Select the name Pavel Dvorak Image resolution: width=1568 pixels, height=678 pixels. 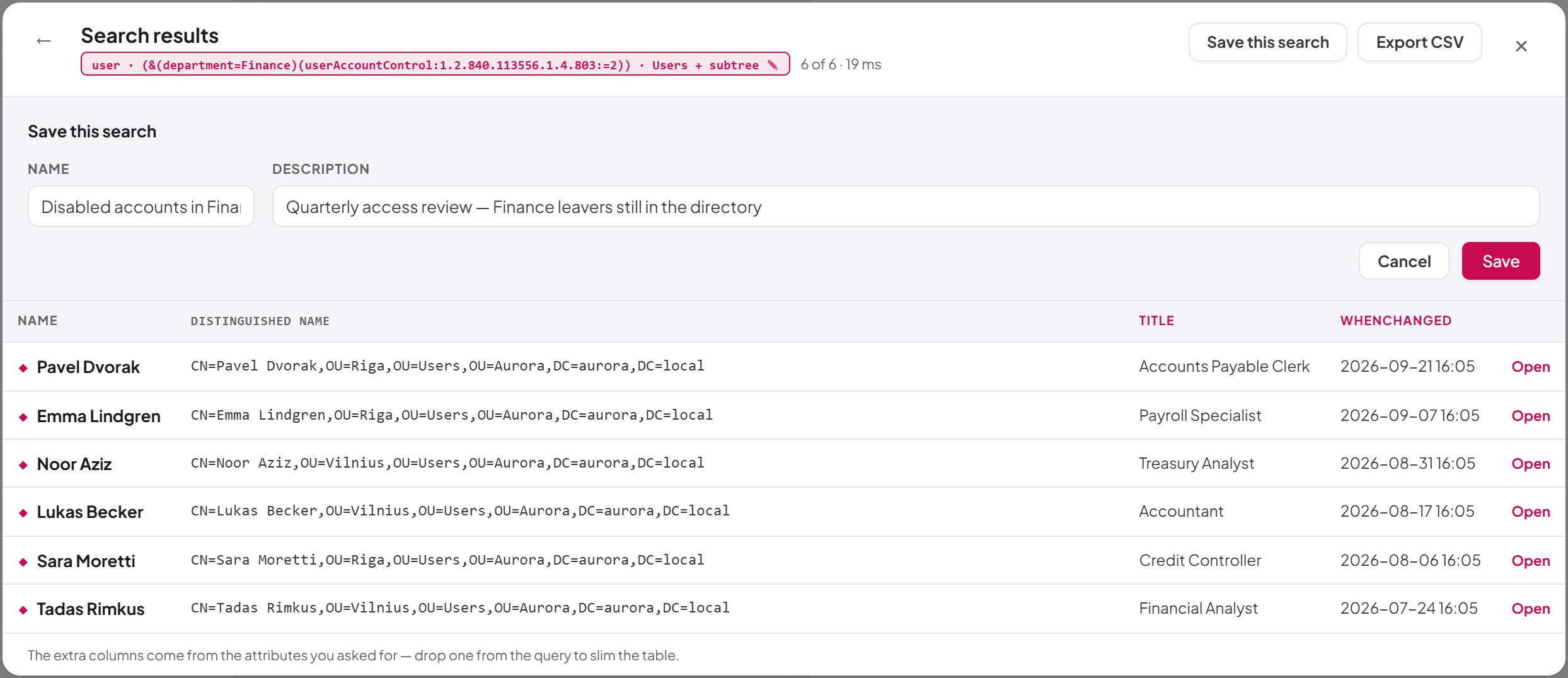[x=88, y=367]
